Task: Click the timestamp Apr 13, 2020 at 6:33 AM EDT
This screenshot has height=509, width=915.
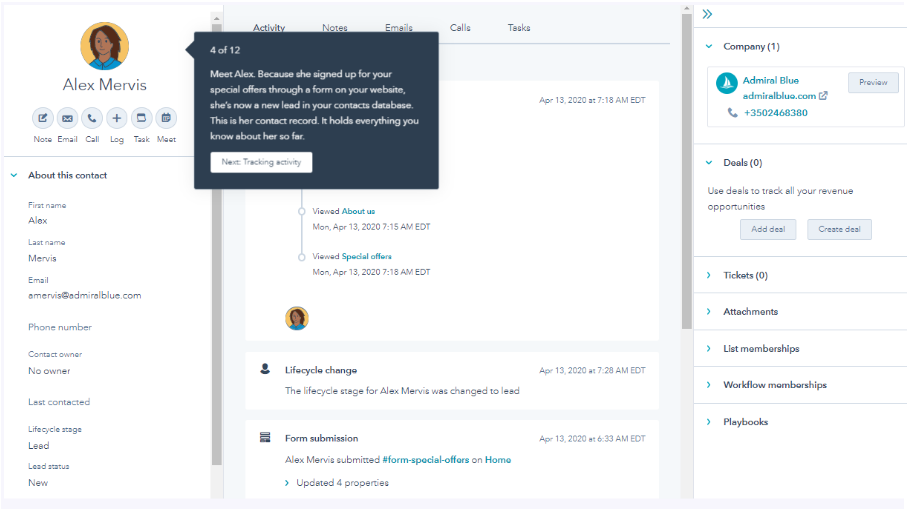Action: click(592, 438)
